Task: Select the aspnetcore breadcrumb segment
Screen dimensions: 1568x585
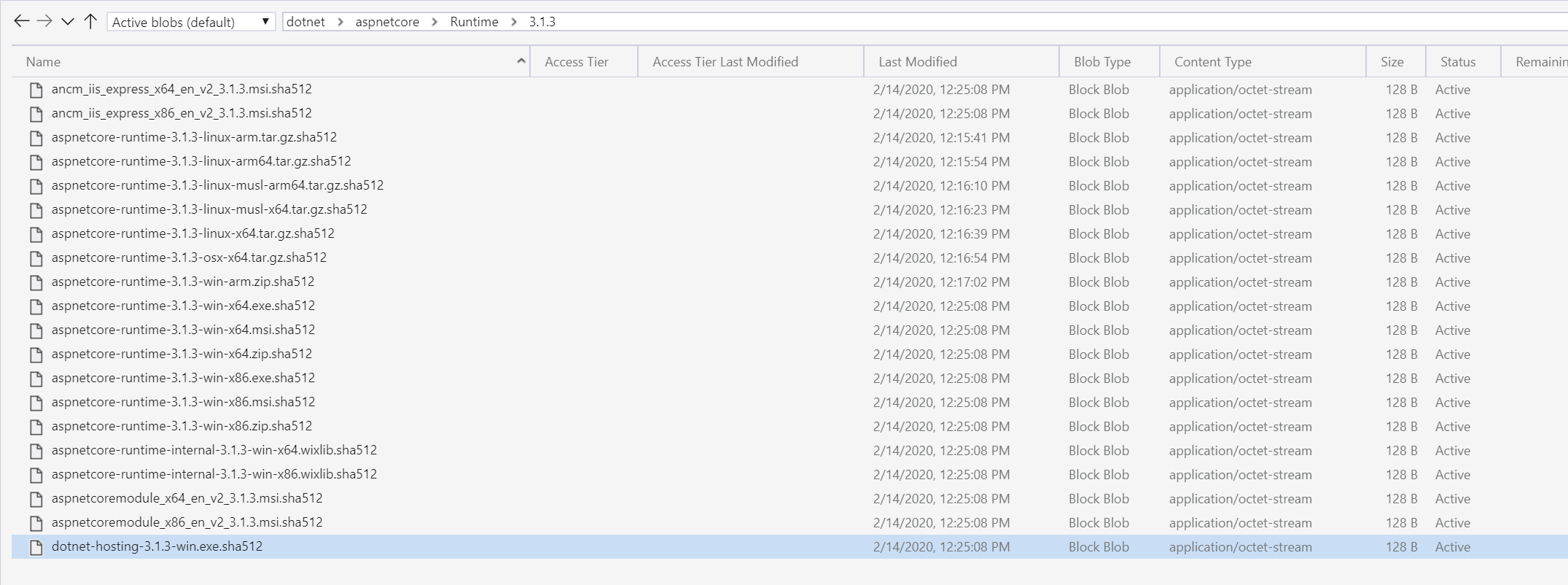Action: 387,22
